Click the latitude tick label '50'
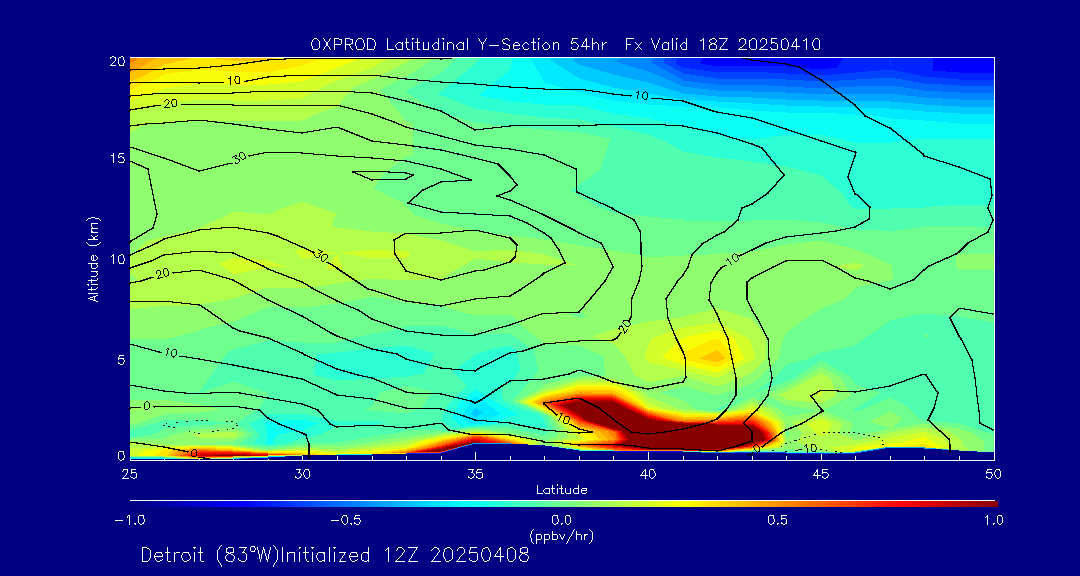The image size is (1080, 576). coord(994,474)
